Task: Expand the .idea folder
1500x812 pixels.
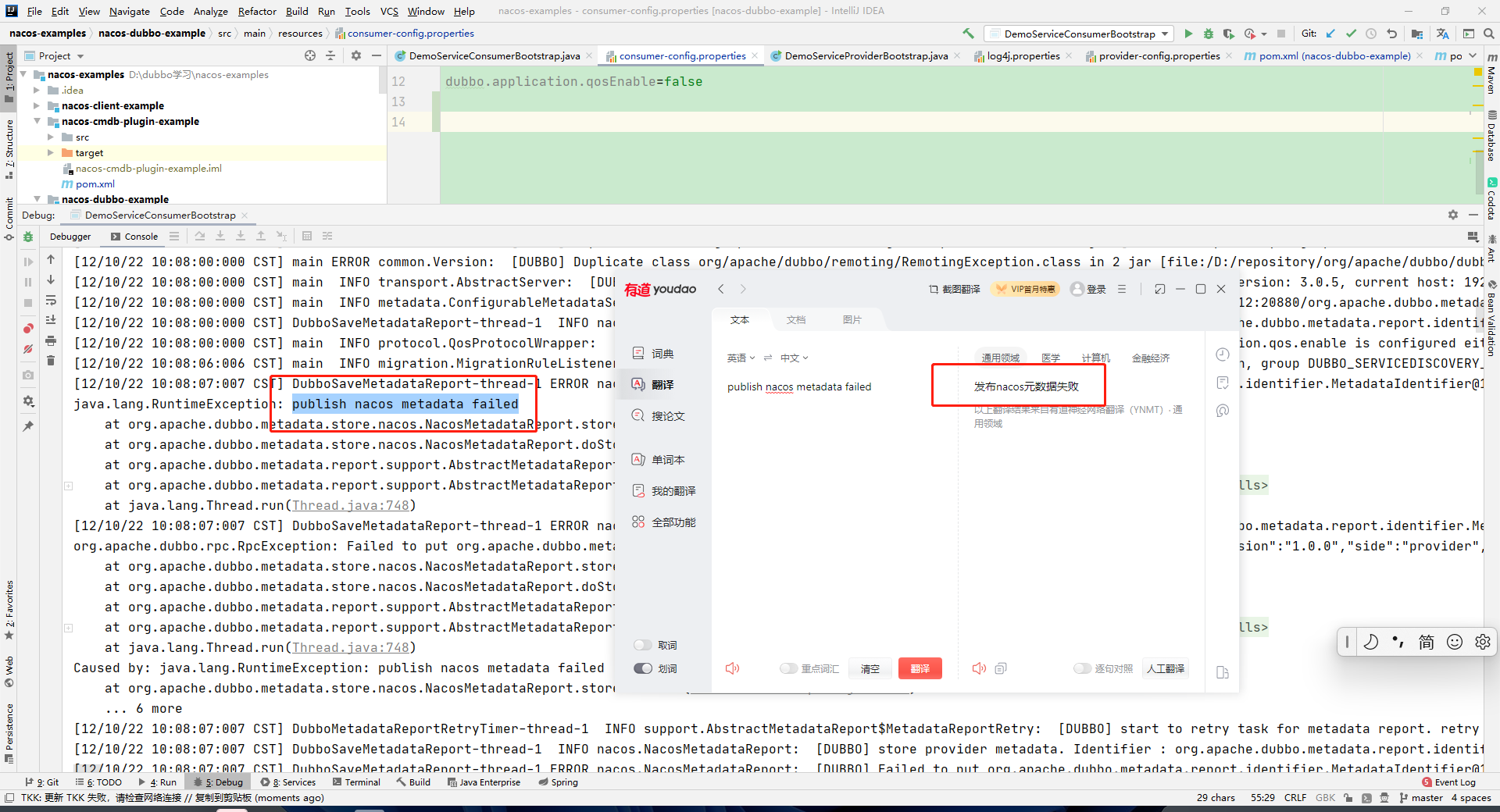Action: pyautogui.click(x=36, y=90)
